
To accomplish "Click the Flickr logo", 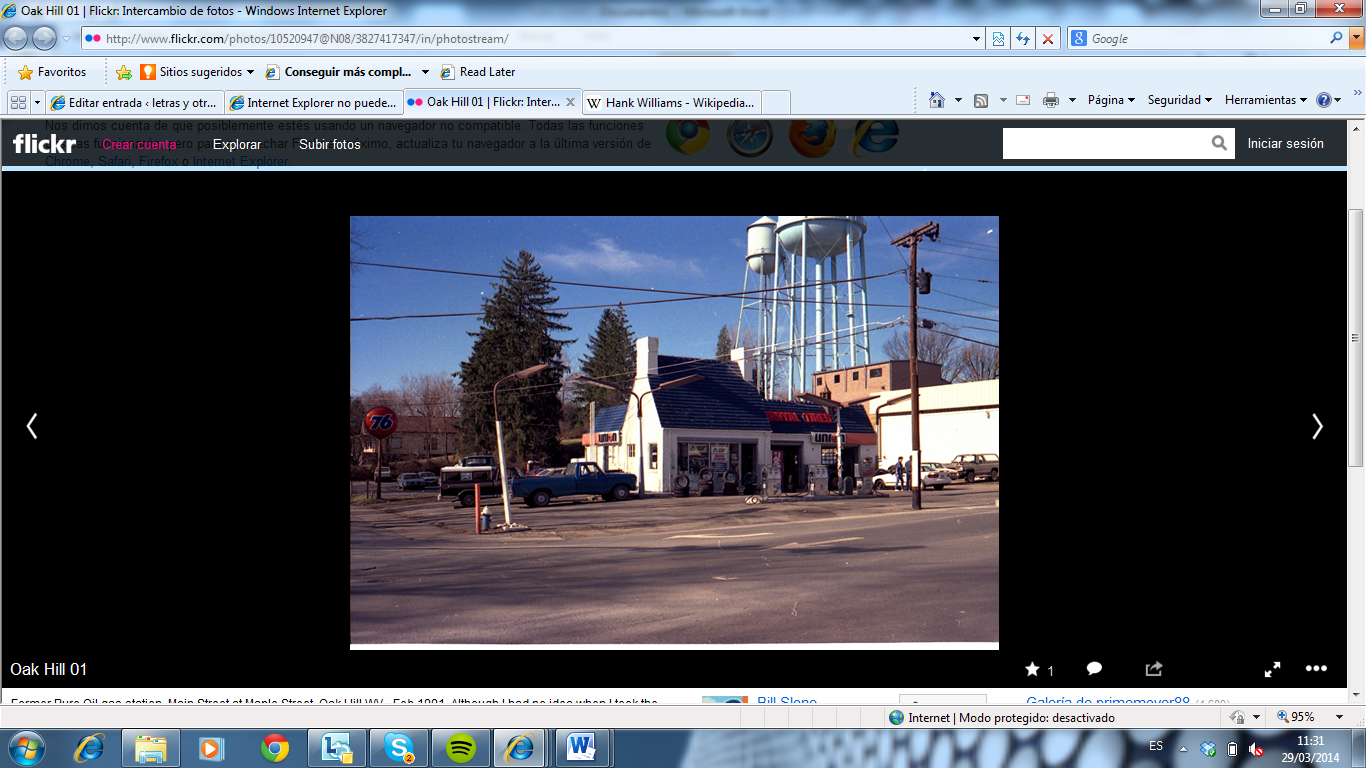I will click(x=44, y=144).
